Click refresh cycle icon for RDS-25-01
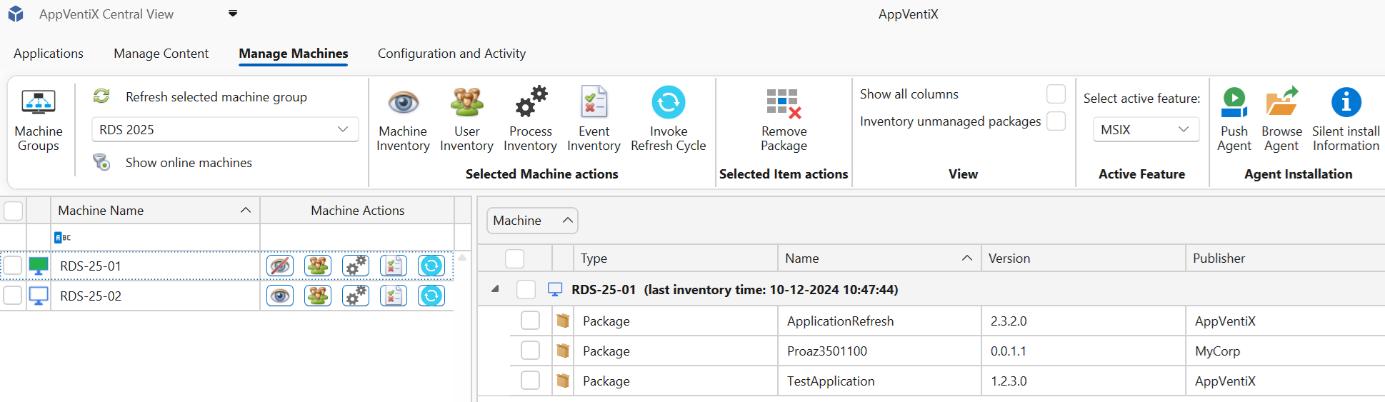Image resolution: width=1385 pixels, height=402 pixels. pos(431,266)
